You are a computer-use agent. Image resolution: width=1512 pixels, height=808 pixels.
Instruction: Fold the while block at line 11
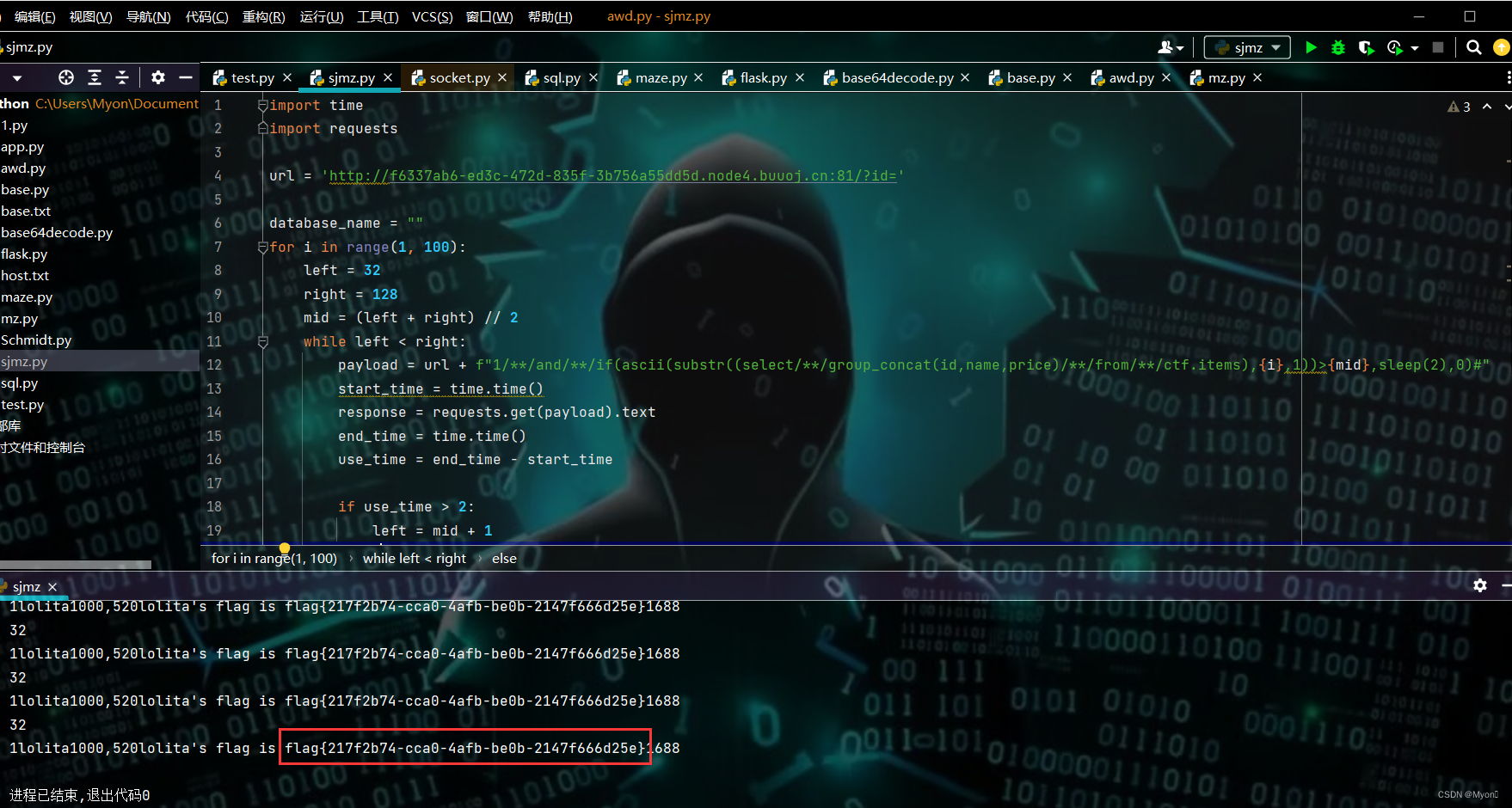(x=262, y=341)
